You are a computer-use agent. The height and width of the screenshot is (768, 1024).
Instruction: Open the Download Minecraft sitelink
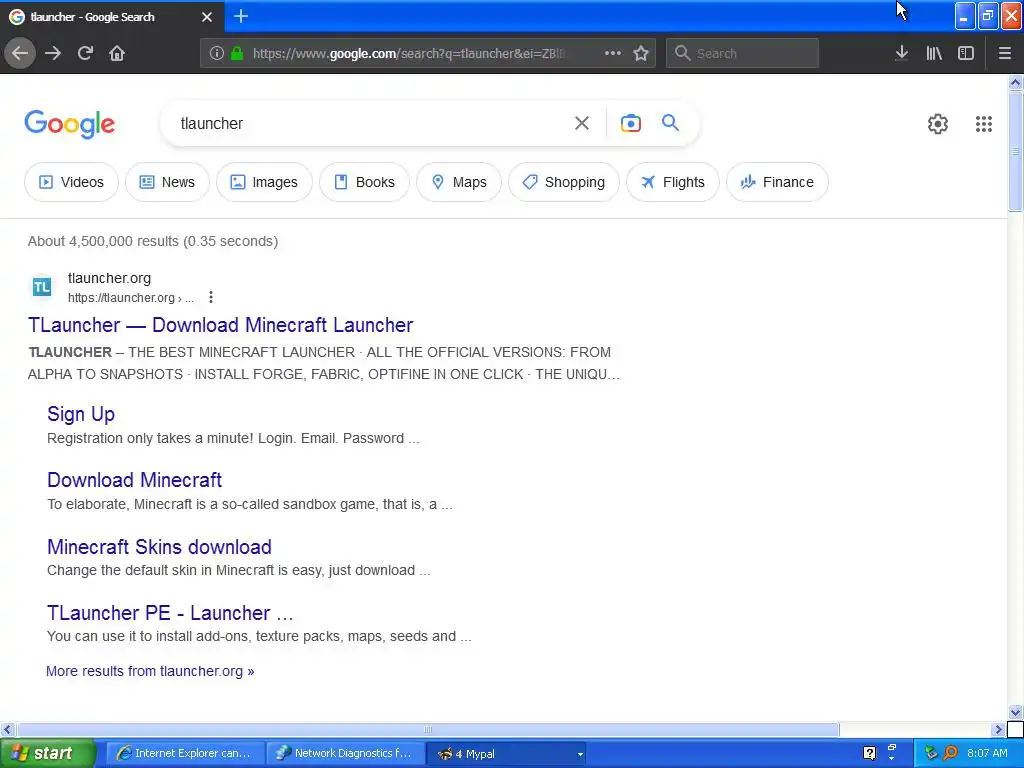(x=135, y=480)
